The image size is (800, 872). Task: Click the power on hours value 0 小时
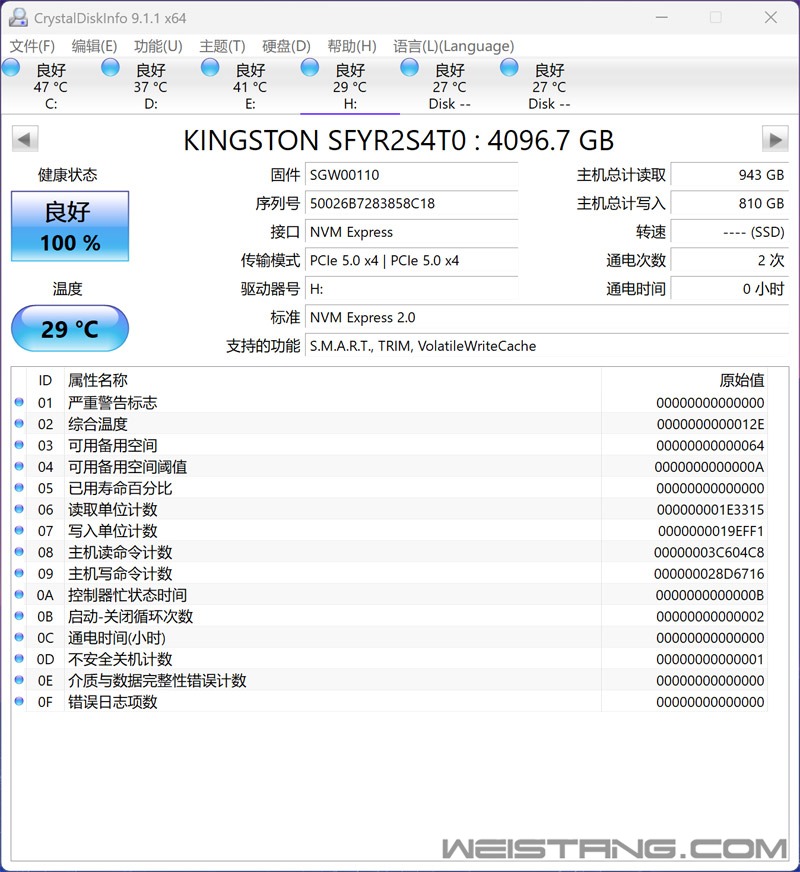click(729, 289)
